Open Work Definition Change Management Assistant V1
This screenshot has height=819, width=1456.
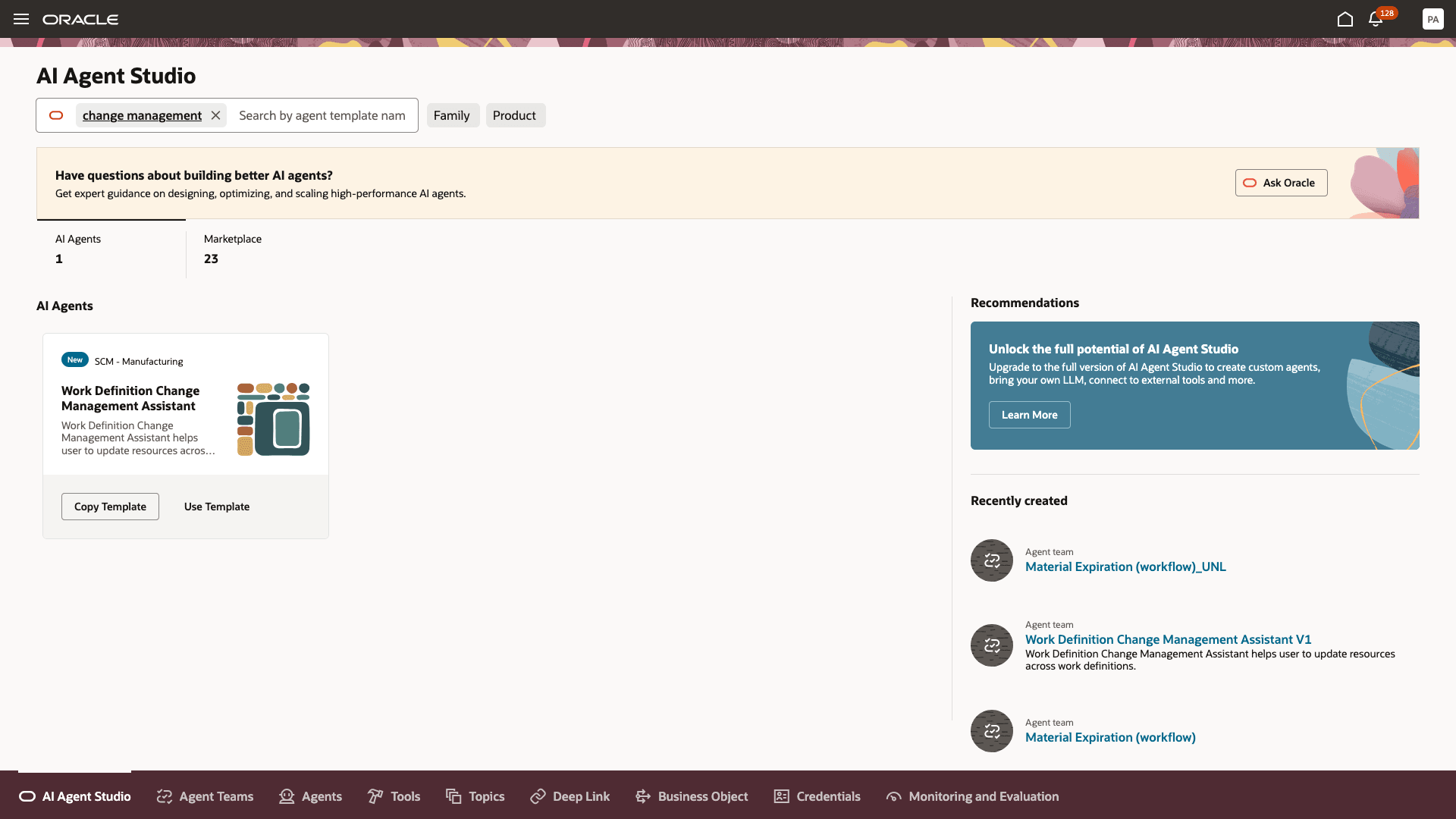point(1168,639)
